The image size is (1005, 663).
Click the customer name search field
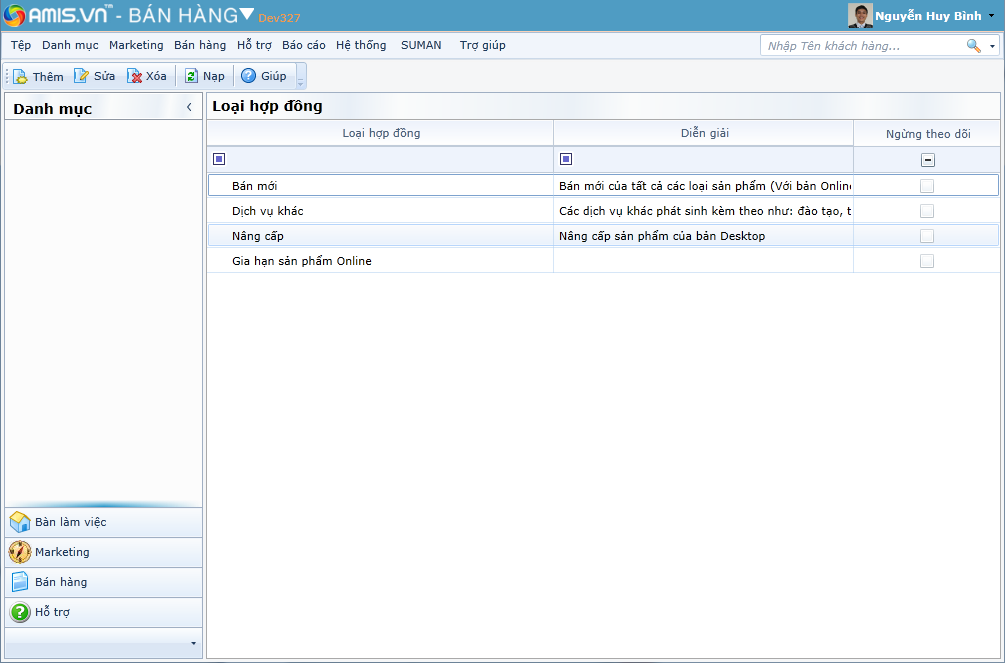point(860,46)
